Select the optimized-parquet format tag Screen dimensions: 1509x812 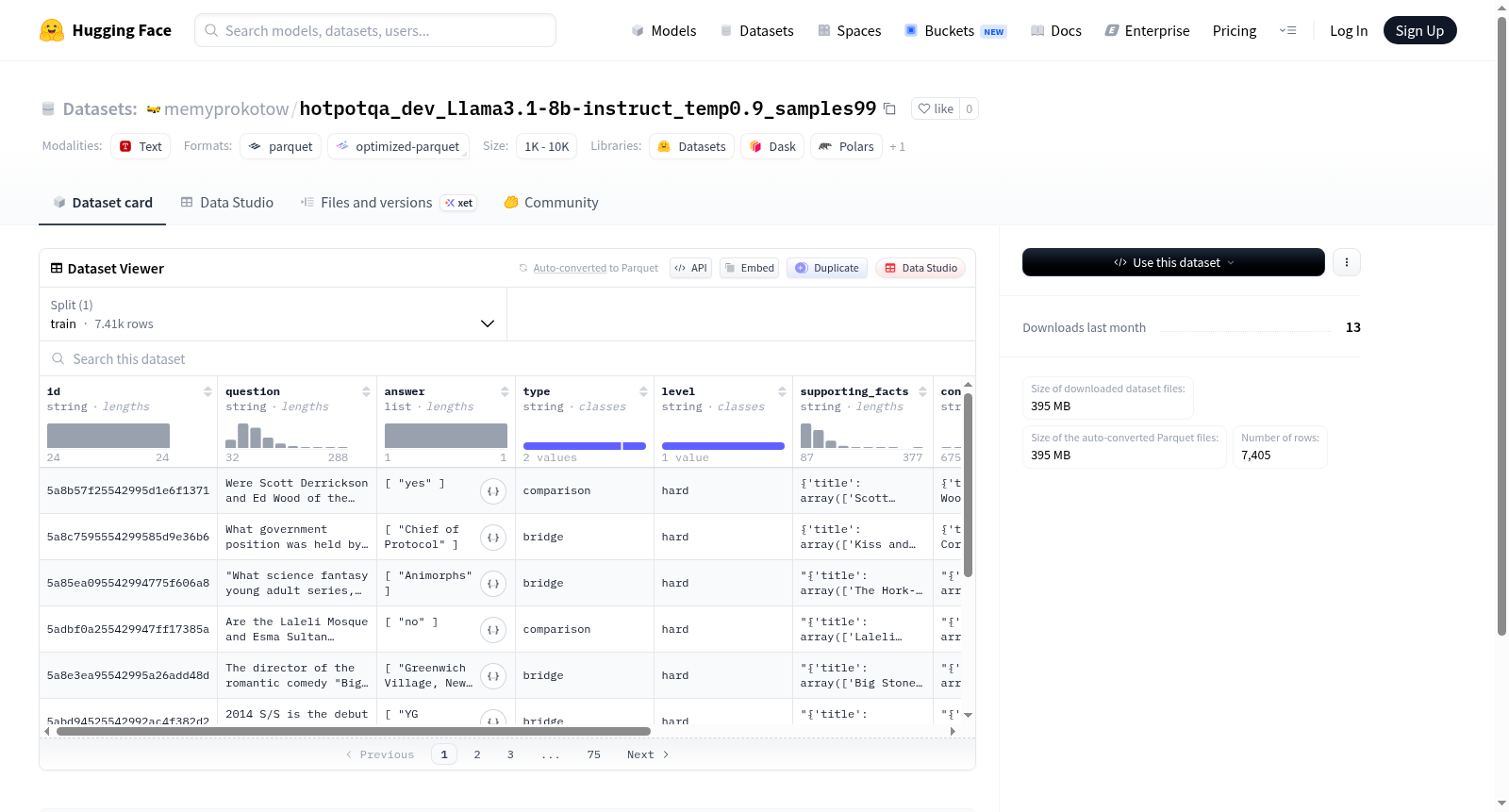[398, 146]
